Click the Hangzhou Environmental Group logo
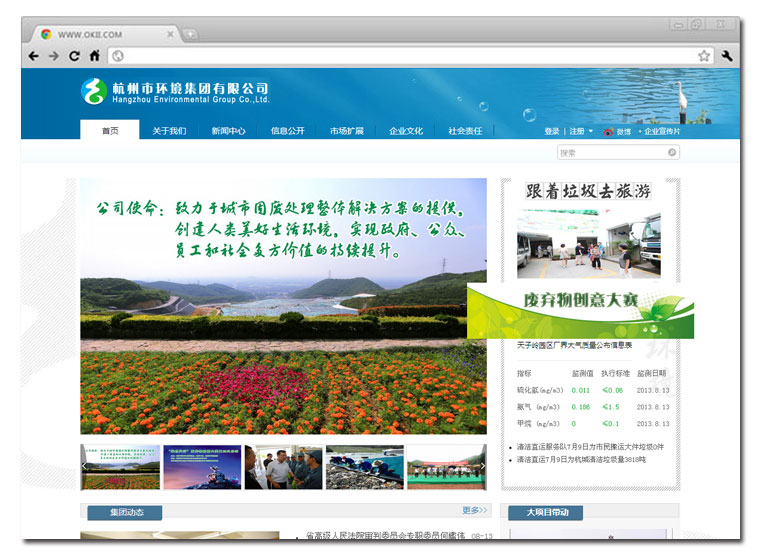 [93, 91]
